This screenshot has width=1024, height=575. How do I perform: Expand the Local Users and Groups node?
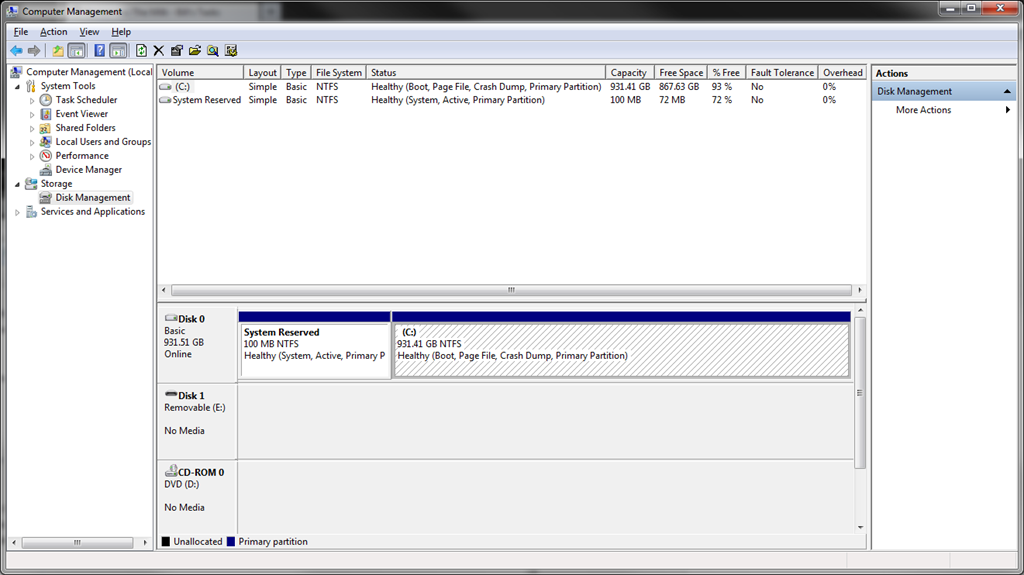click(32, 142)
